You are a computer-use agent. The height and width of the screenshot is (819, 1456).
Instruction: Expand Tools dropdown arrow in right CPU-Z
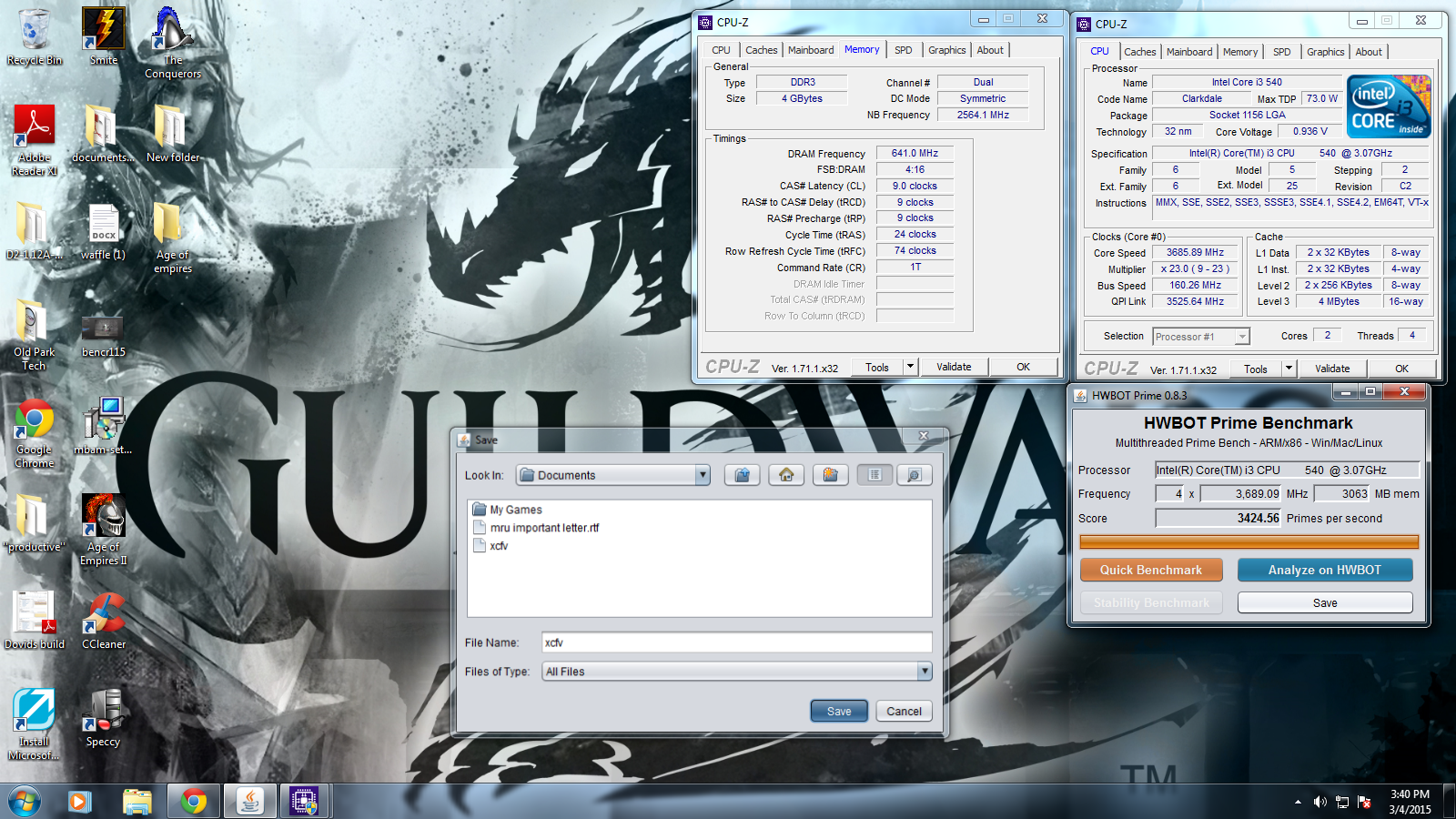pos(1289,369)
